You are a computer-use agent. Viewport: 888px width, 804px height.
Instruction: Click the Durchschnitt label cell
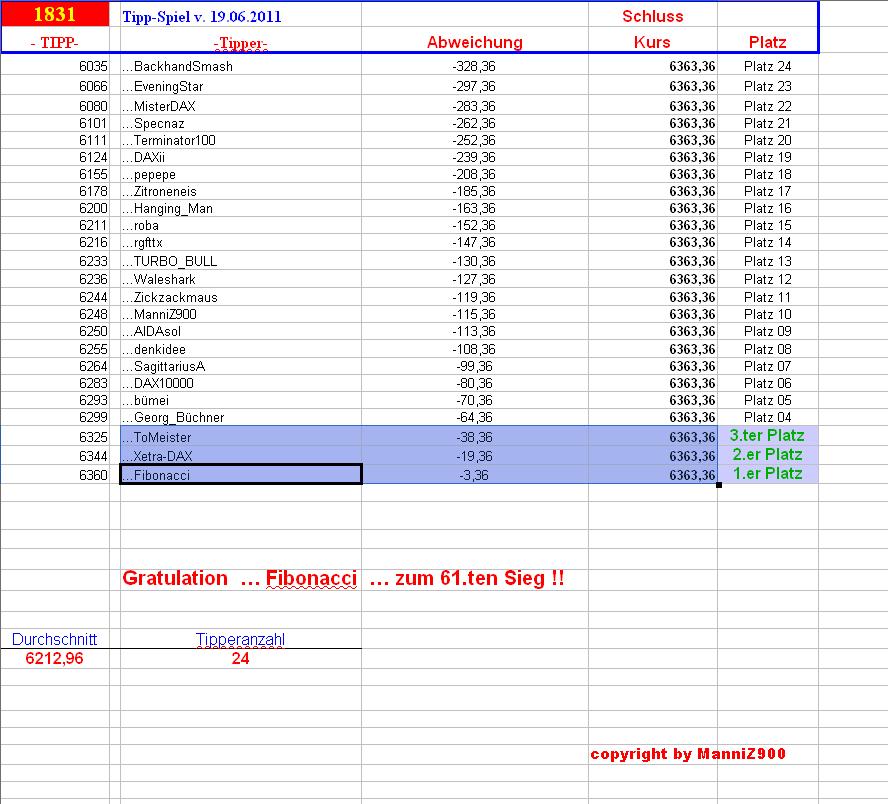54,639
